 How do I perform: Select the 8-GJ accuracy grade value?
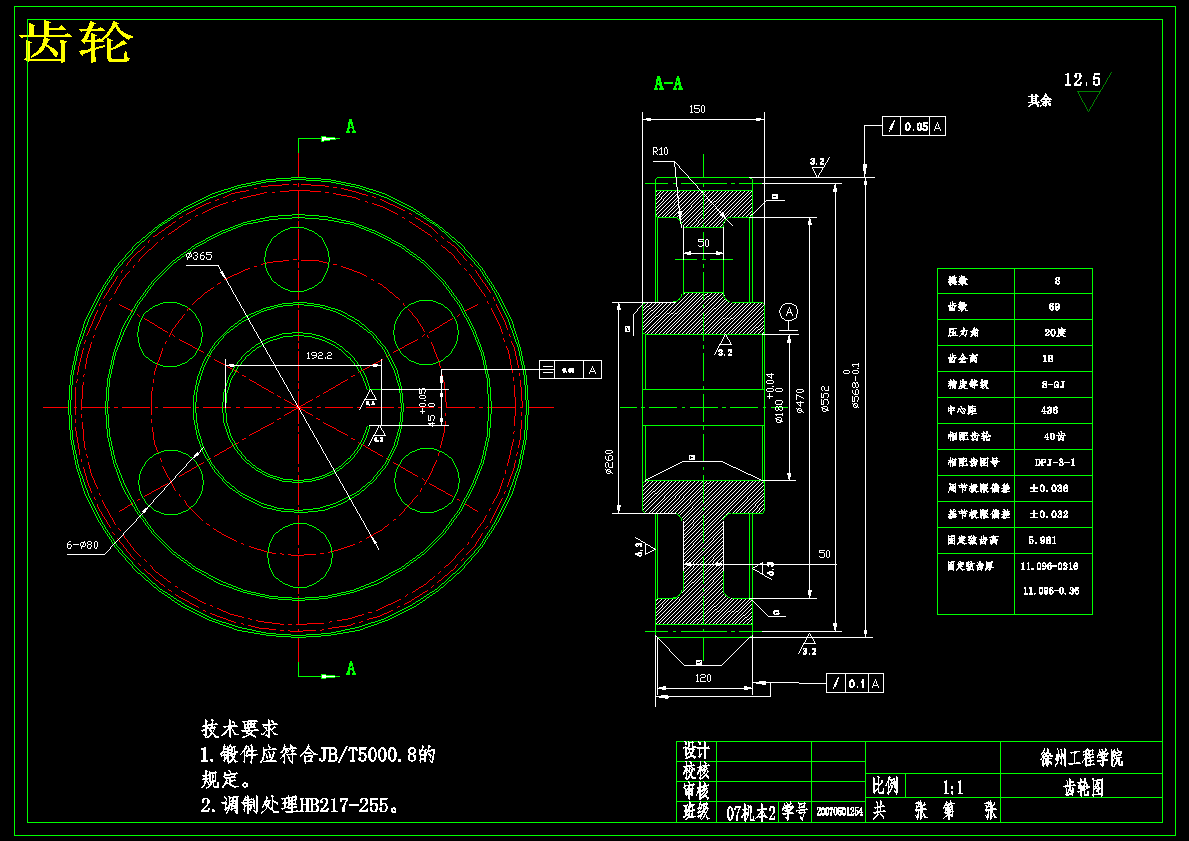point(1053,384)
